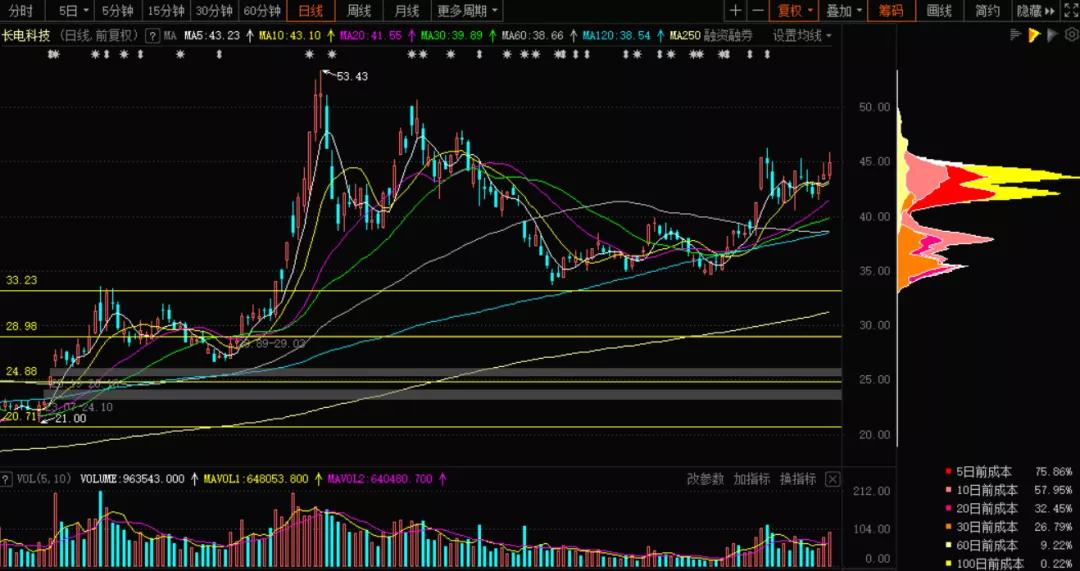Click the stock name 长电科技
Image resolution: width=1080 pixels, height=571 pixels.
25,35
